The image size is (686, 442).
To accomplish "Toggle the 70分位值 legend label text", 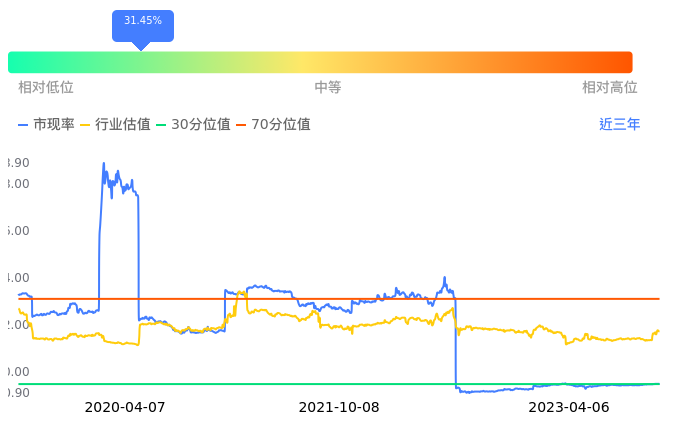I will (x=280, y=125).
